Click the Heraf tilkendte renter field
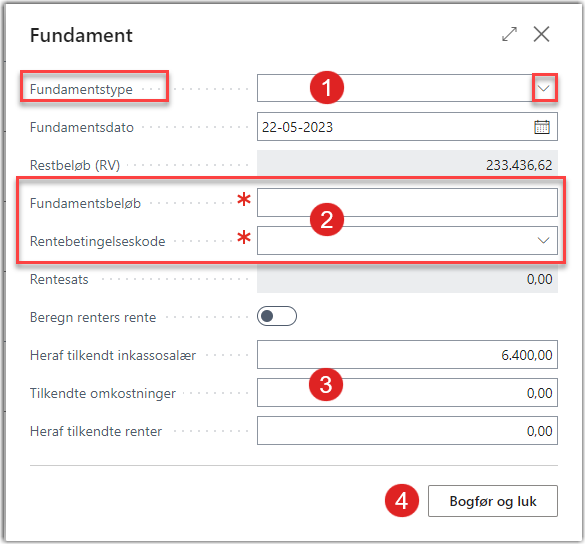 point(407,431)
